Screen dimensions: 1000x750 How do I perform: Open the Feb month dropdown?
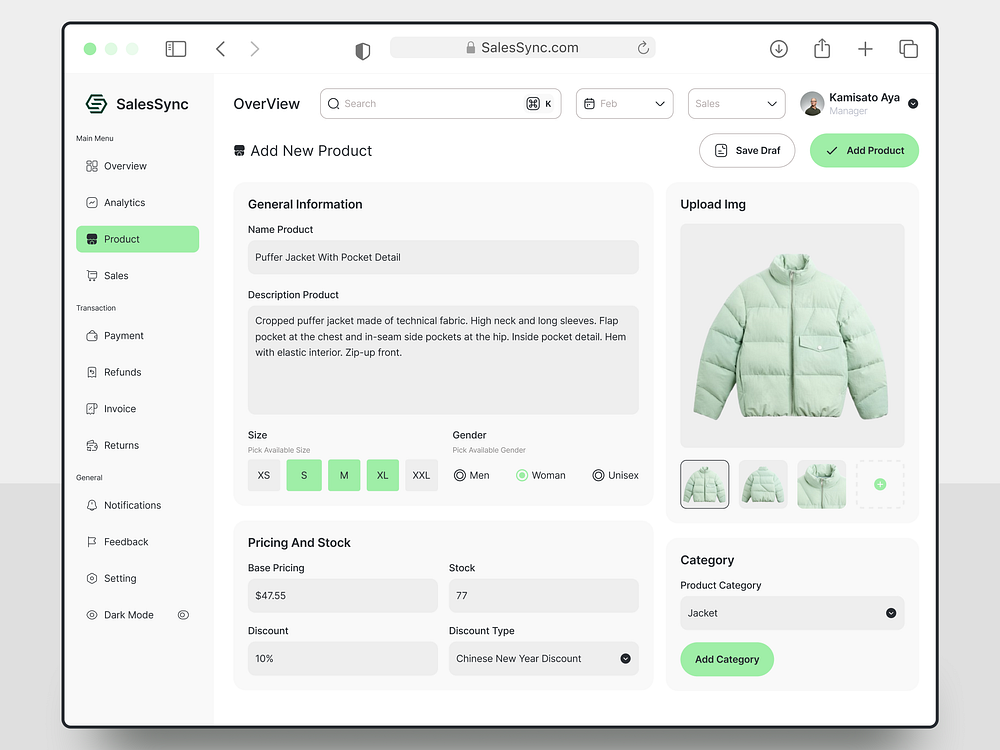click(624, 103)
